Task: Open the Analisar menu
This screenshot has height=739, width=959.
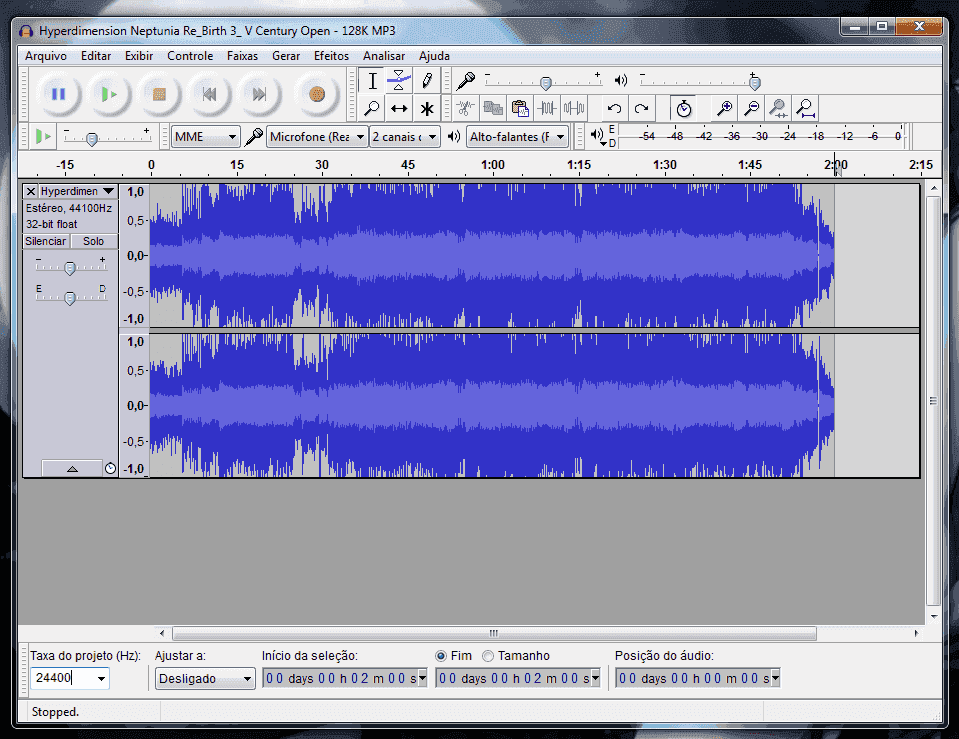Action: point(383,56)
